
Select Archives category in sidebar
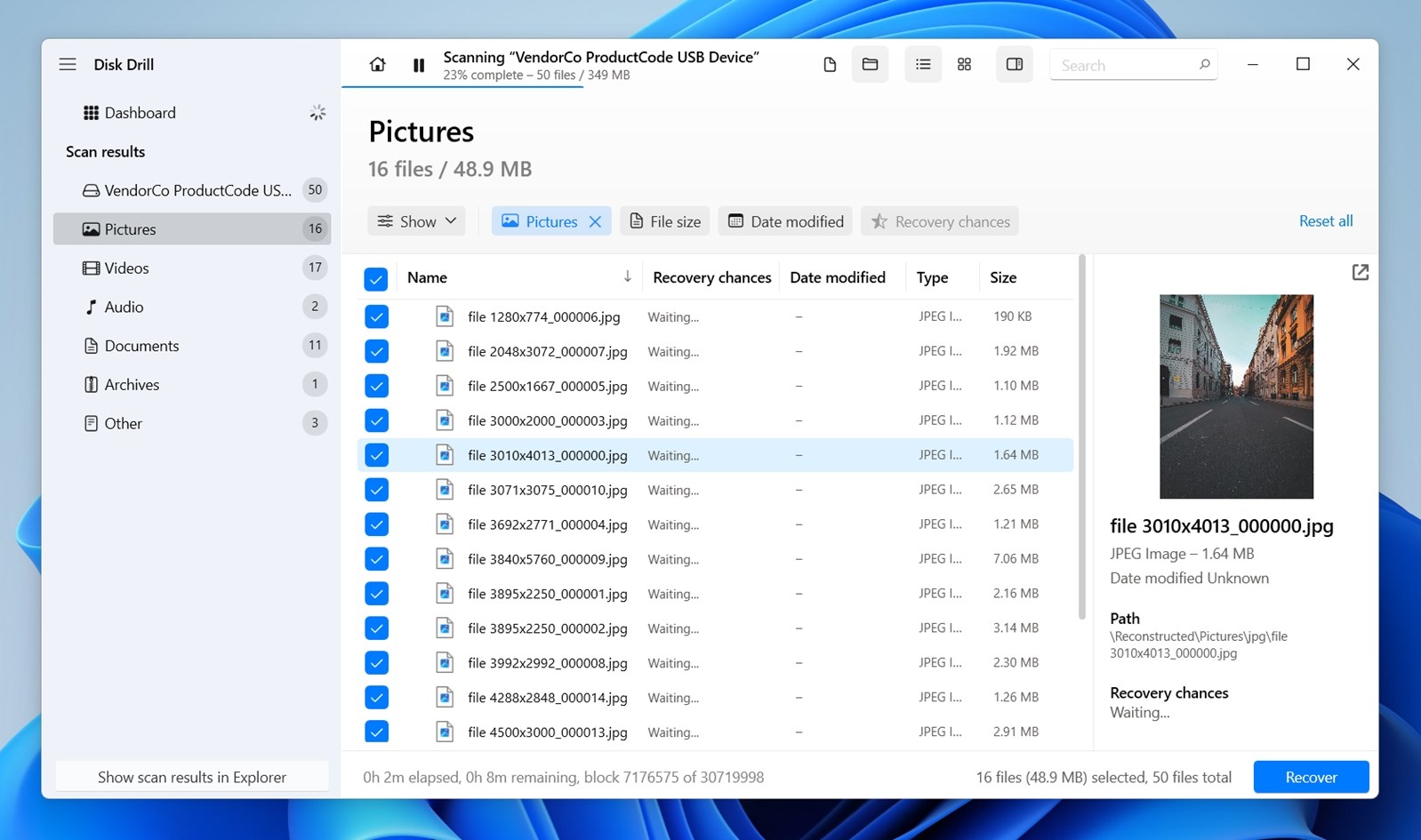tap(192, 385)
